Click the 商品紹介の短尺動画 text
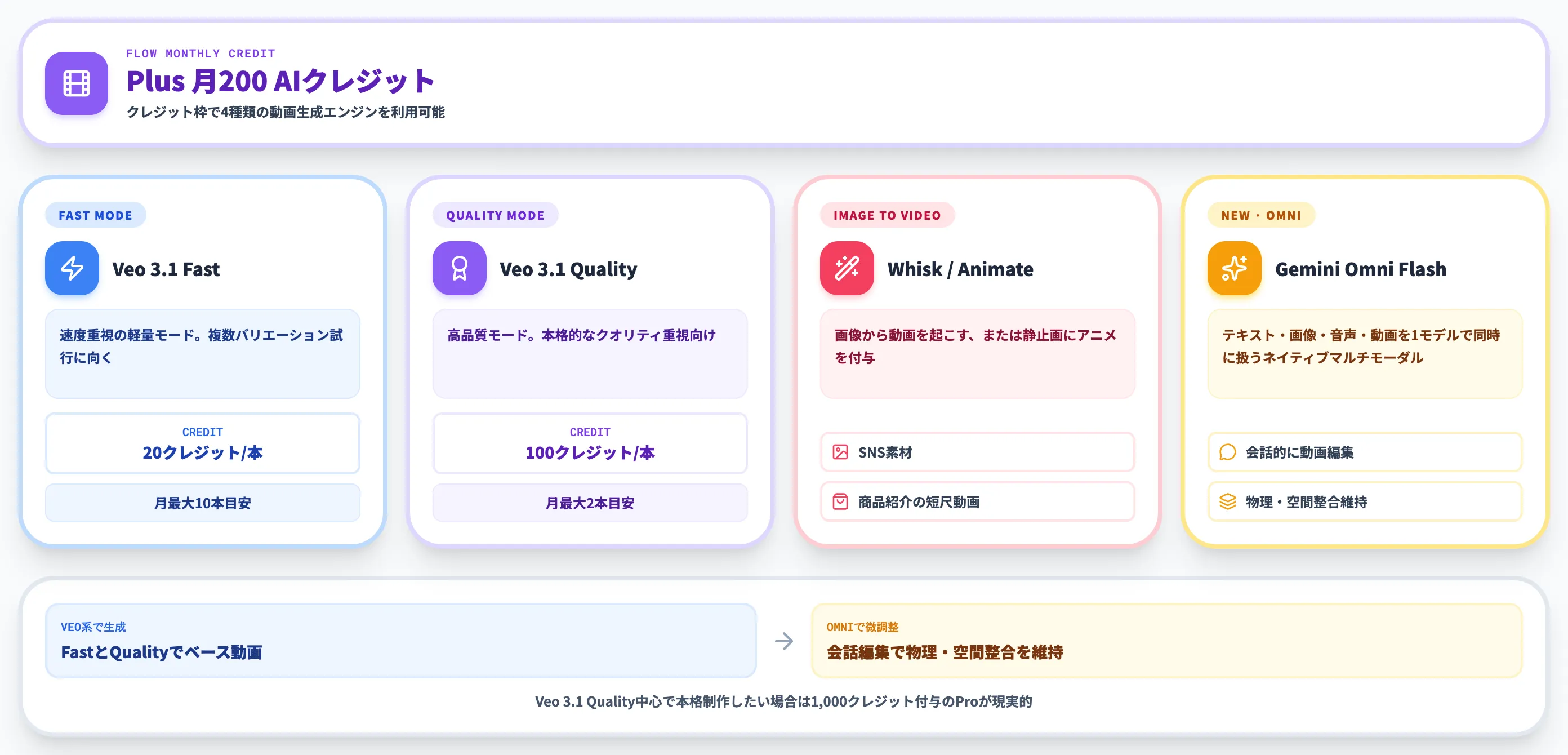Viewport: 1568px width, 755px height. 919,501
